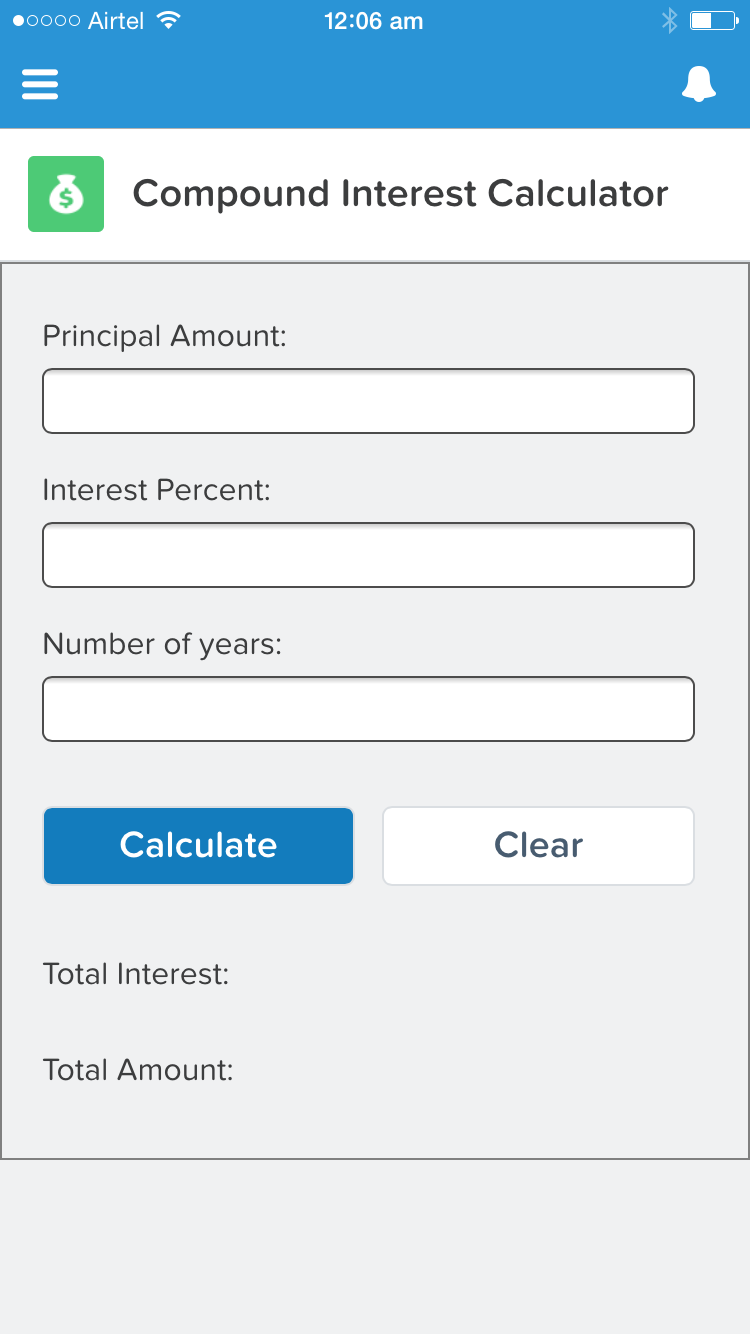Tap the Total Interest result label
The width and height of the screenshot is (750, 1334).
(136, 974)
